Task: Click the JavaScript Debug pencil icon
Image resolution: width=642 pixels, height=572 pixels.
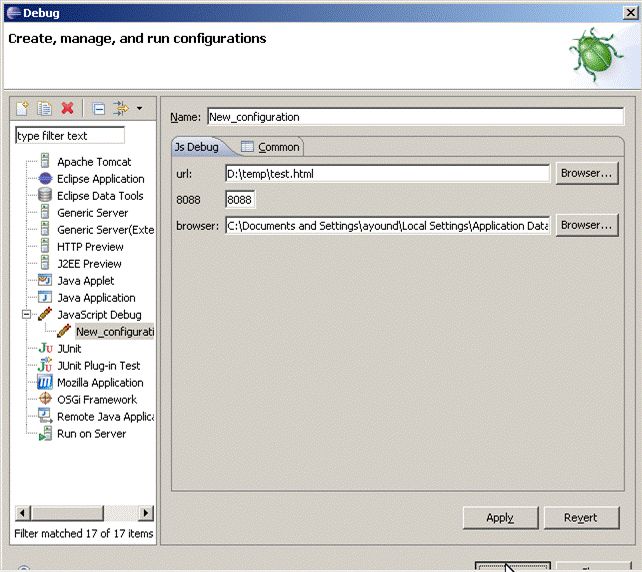Action: click(45, 314)
